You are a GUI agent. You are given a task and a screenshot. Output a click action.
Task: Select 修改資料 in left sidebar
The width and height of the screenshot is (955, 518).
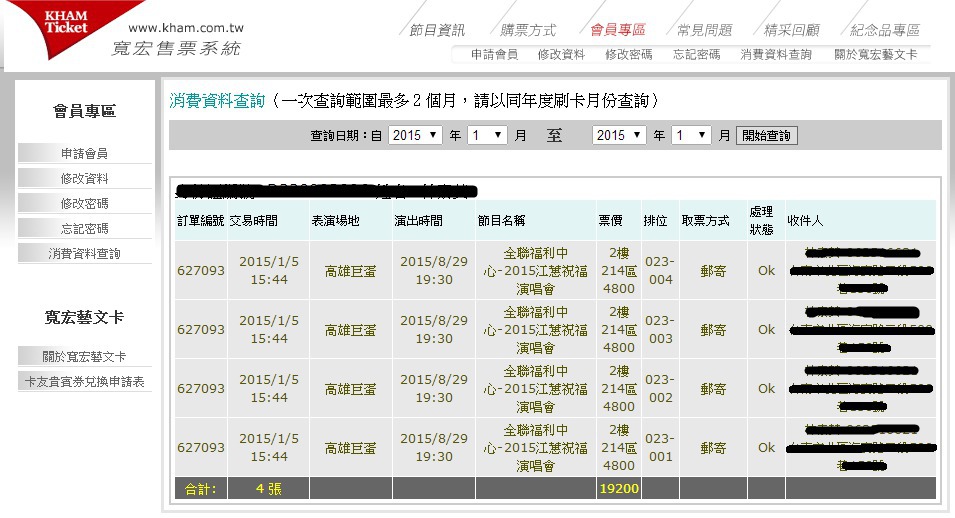pyautogui.click(x=85, y=179)
